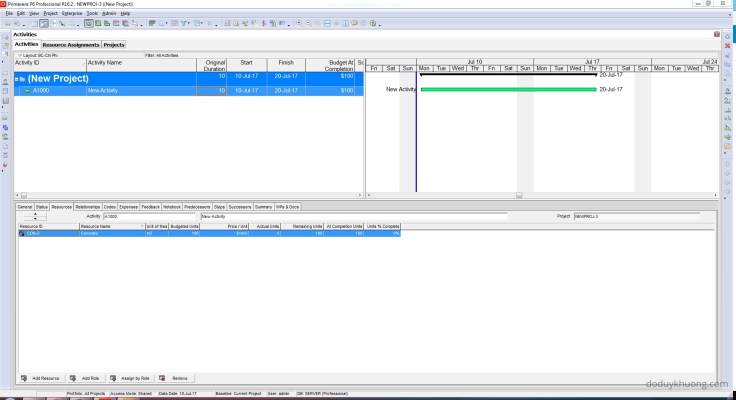Open the Tools menu
The image size is (736, 400).
point(92,13)
